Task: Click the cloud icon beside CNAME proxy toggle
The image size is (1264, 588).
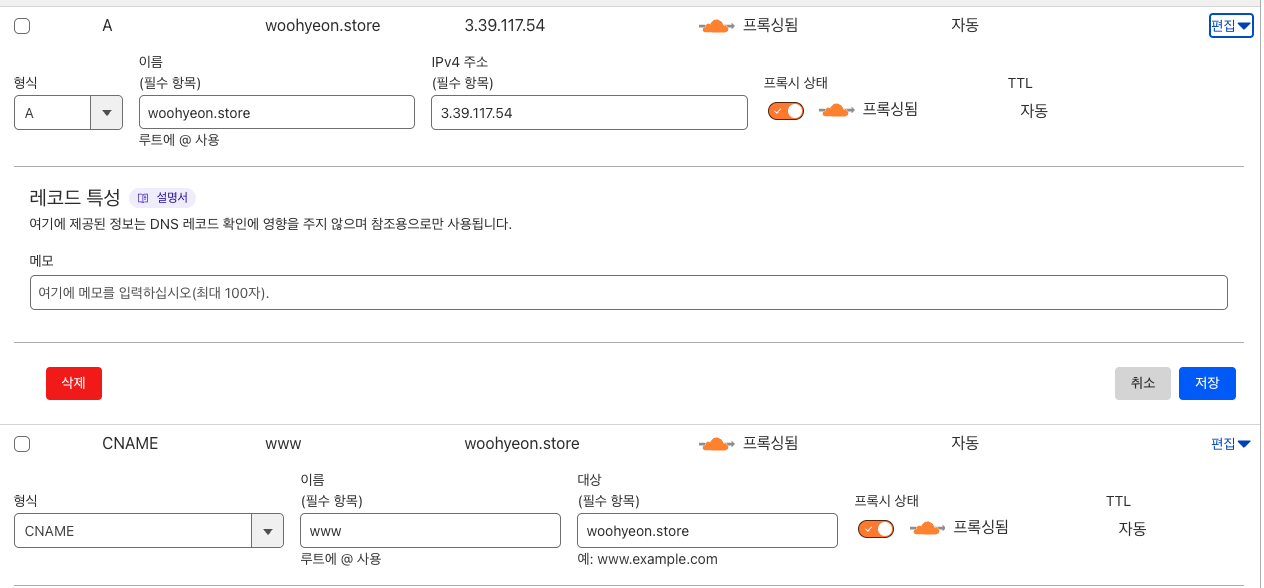Action: 928,528
